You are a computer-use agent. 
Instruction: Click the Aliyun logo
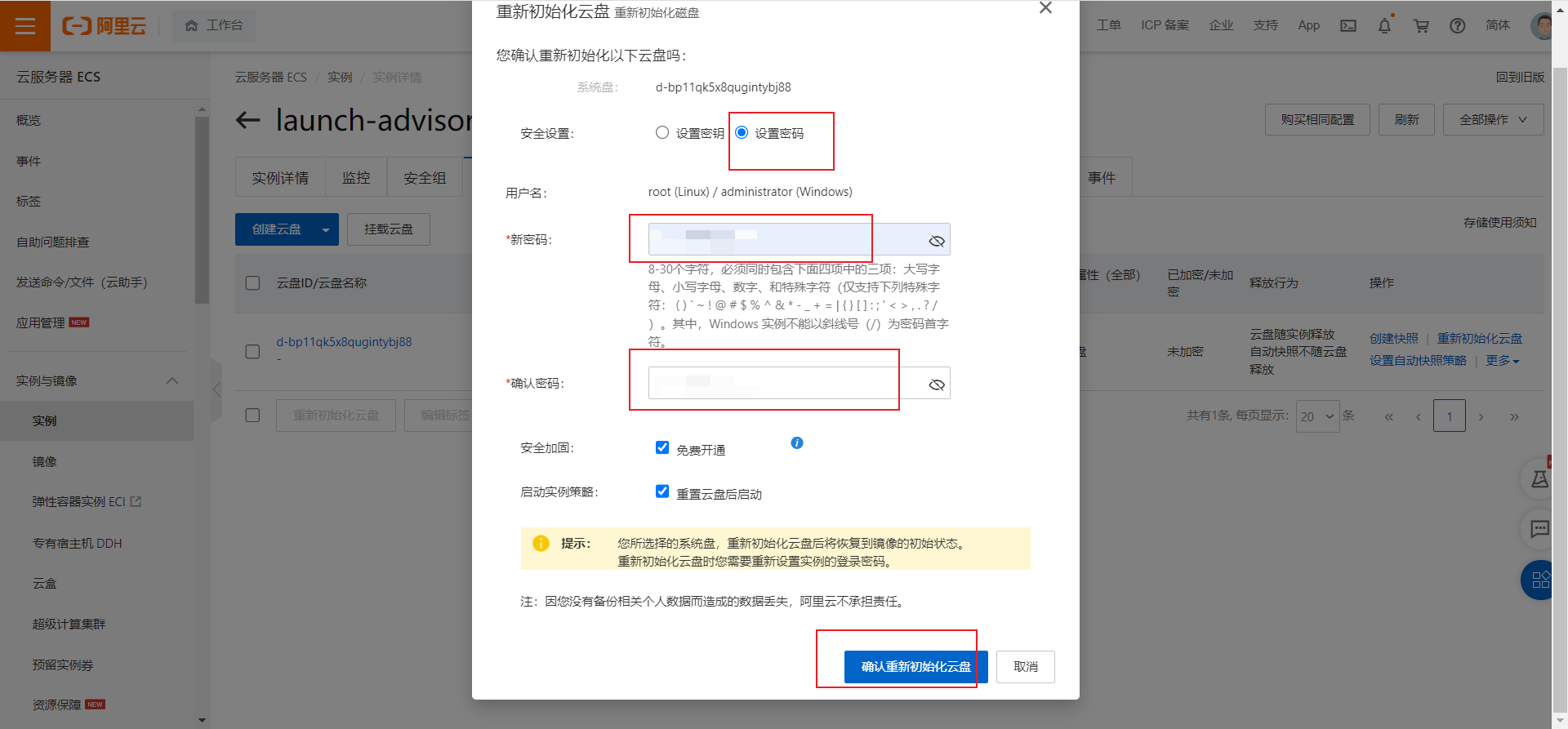pyautogui.click(x=105, y=25)
